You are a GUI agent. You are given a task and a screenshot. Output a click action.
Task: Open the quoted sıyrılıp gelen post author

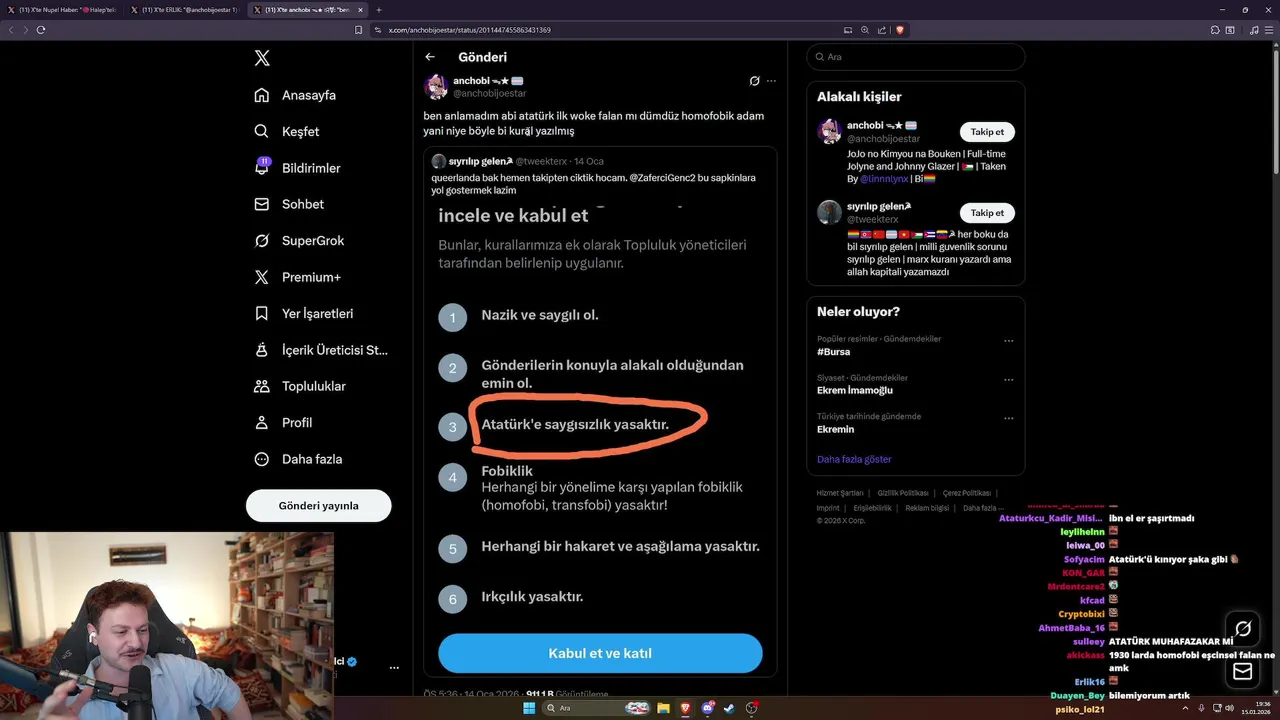[x=481, y=161]
